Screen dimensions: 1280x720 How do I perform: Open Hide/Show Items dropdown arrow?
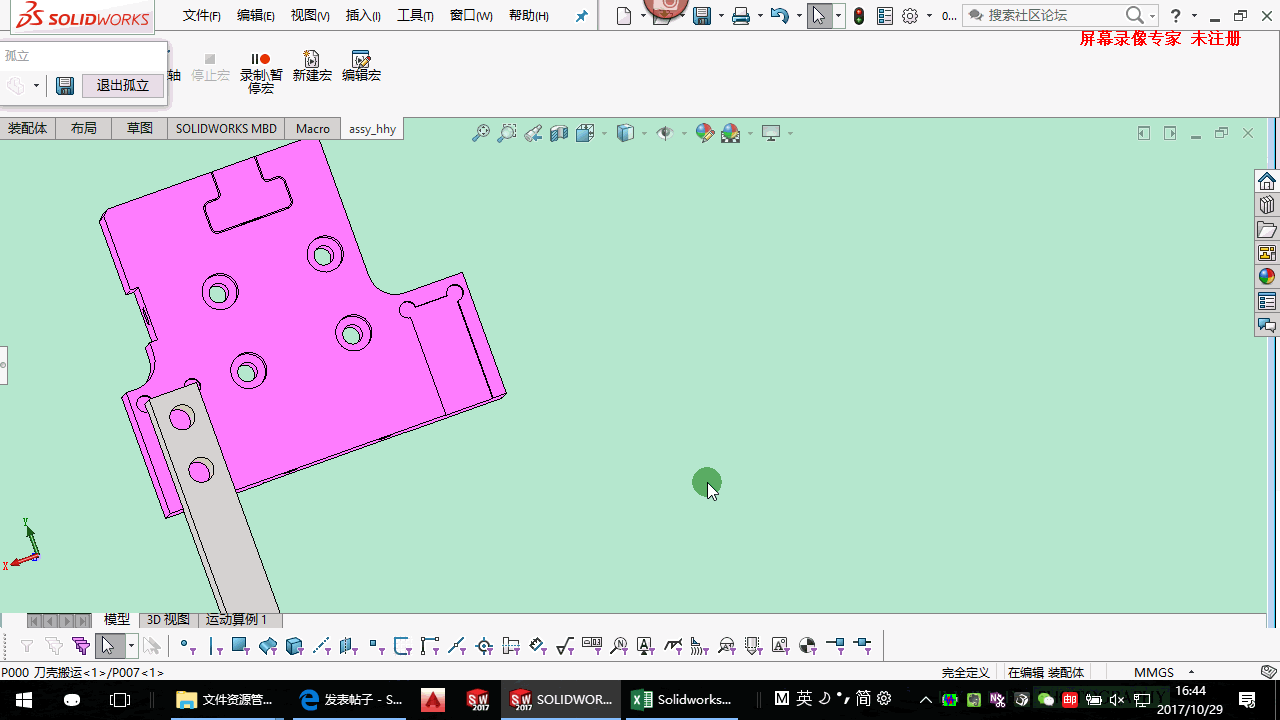(x=684, y=133)
